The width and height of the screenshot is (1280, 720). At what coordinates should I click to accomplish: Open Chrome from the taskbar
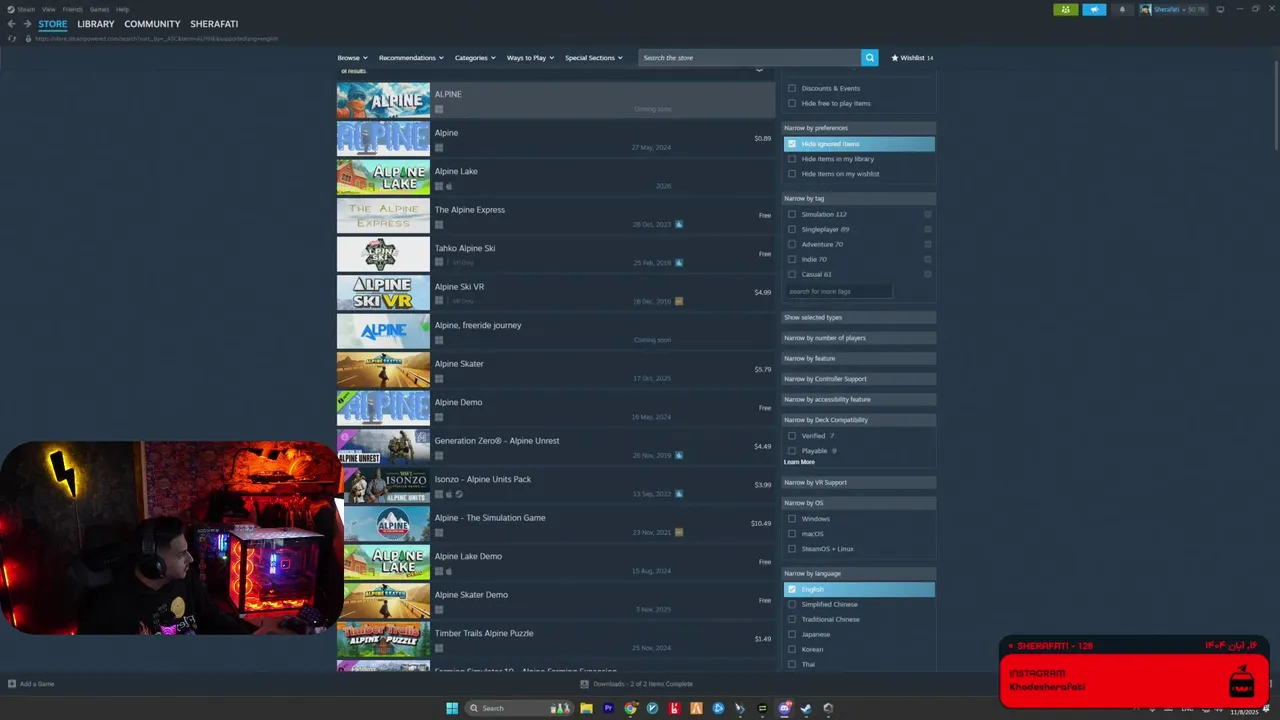[x=631, y=708]
